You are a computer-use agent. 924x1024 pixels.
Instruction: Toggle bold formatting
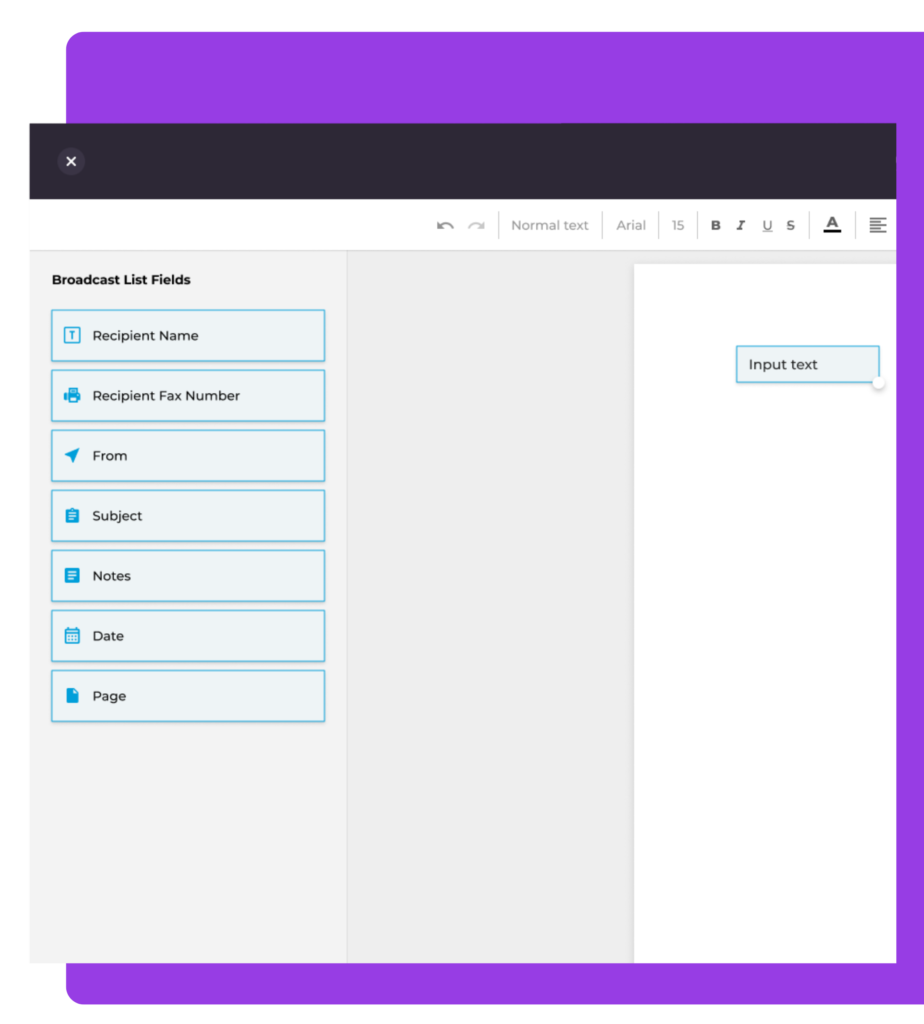click(715, 225)
